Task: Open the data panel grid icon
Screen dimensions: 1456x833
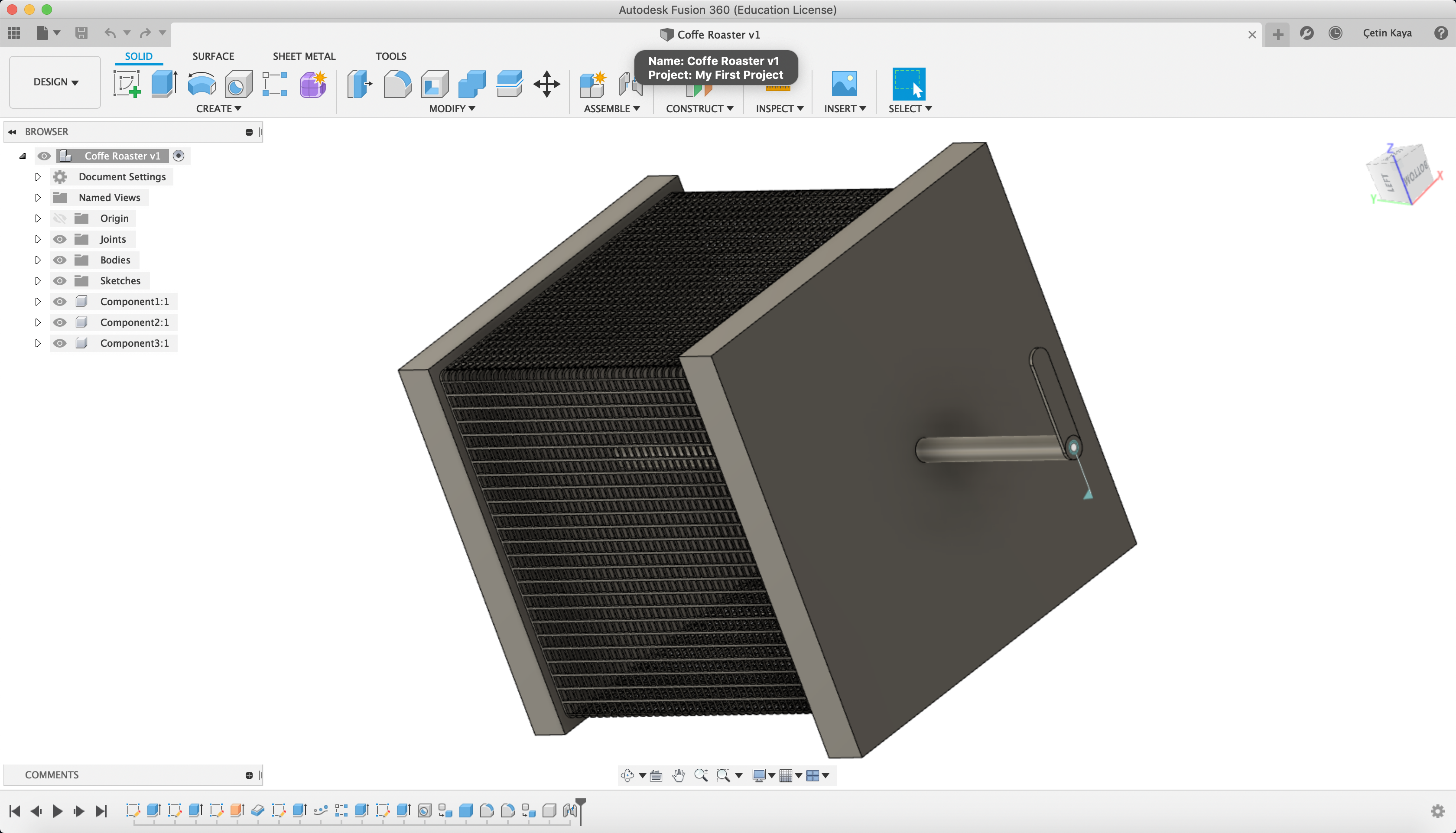Action: click(x=14, y=33)
